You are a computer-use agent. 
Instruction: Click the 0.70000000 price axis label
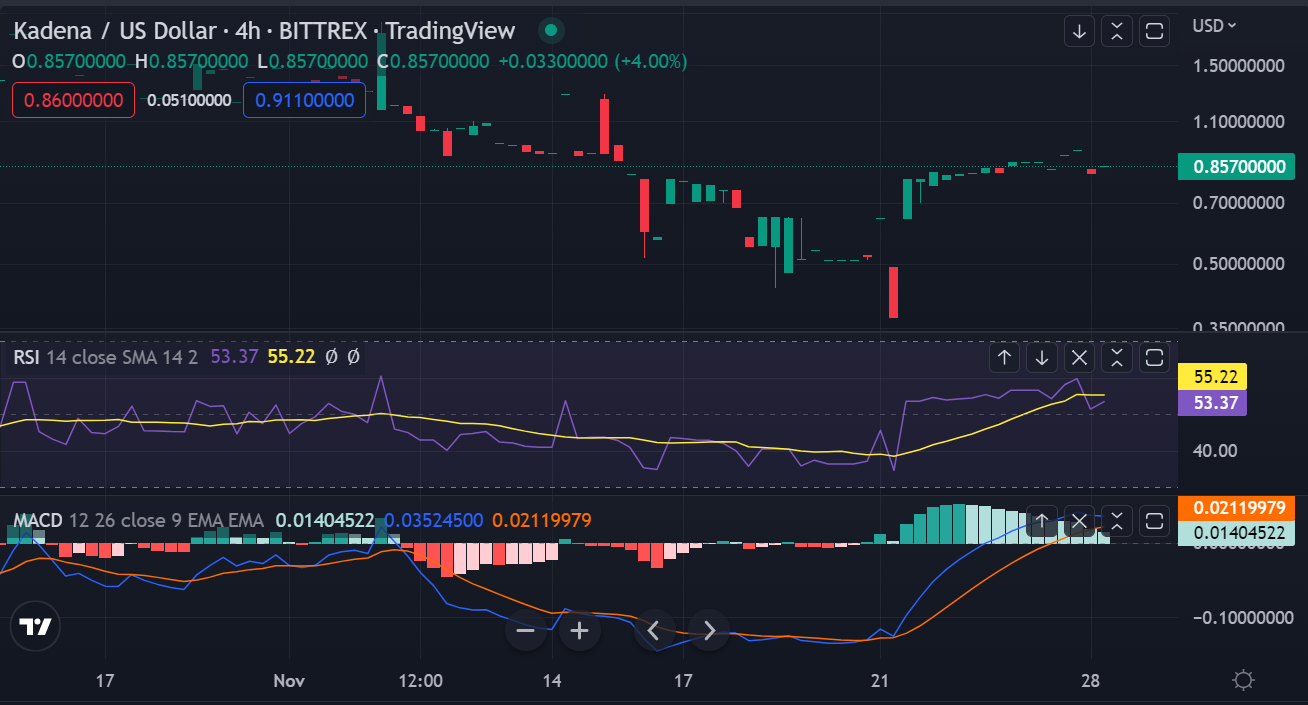pos(1238,202)
